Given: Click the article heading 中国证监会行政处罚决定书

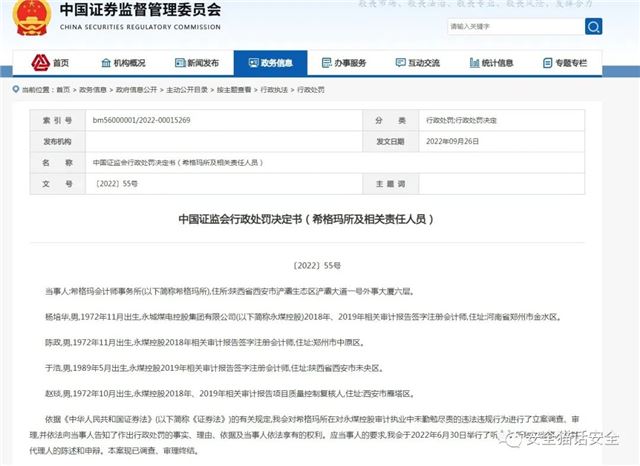Looking at the screenshot, I should (x=306, y=220).
